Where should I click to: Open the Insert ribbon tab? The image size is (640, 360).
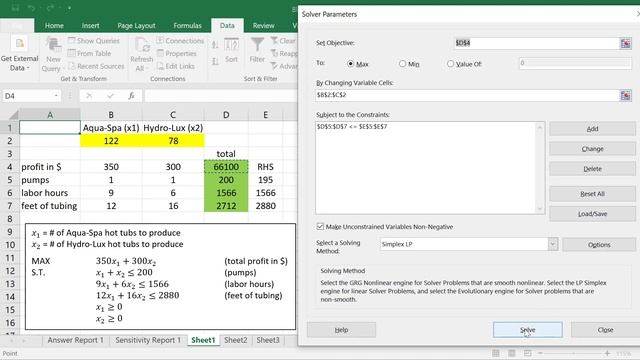[x=90, y=25]
